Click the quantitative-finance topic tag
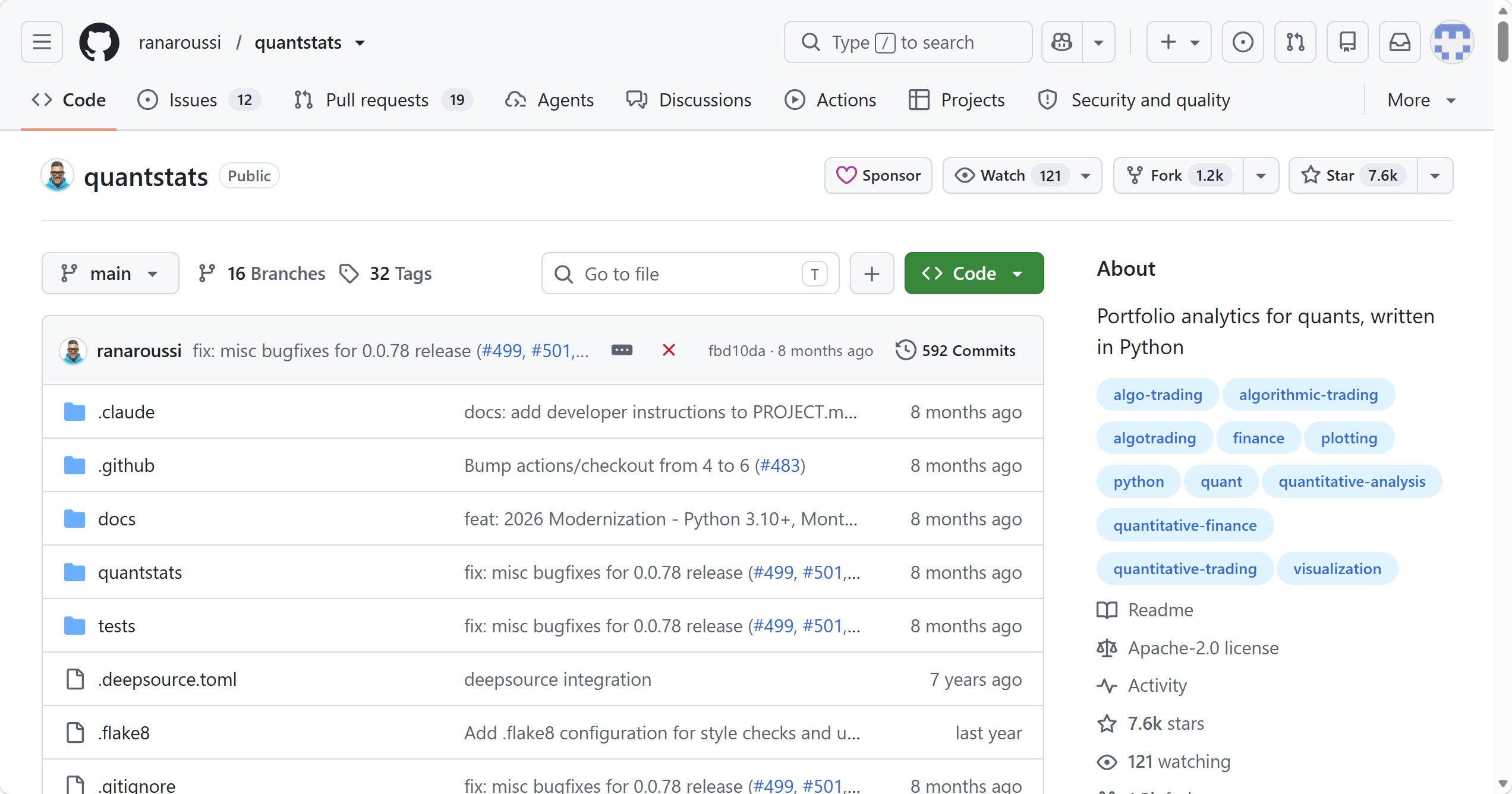 point(1185,525)
